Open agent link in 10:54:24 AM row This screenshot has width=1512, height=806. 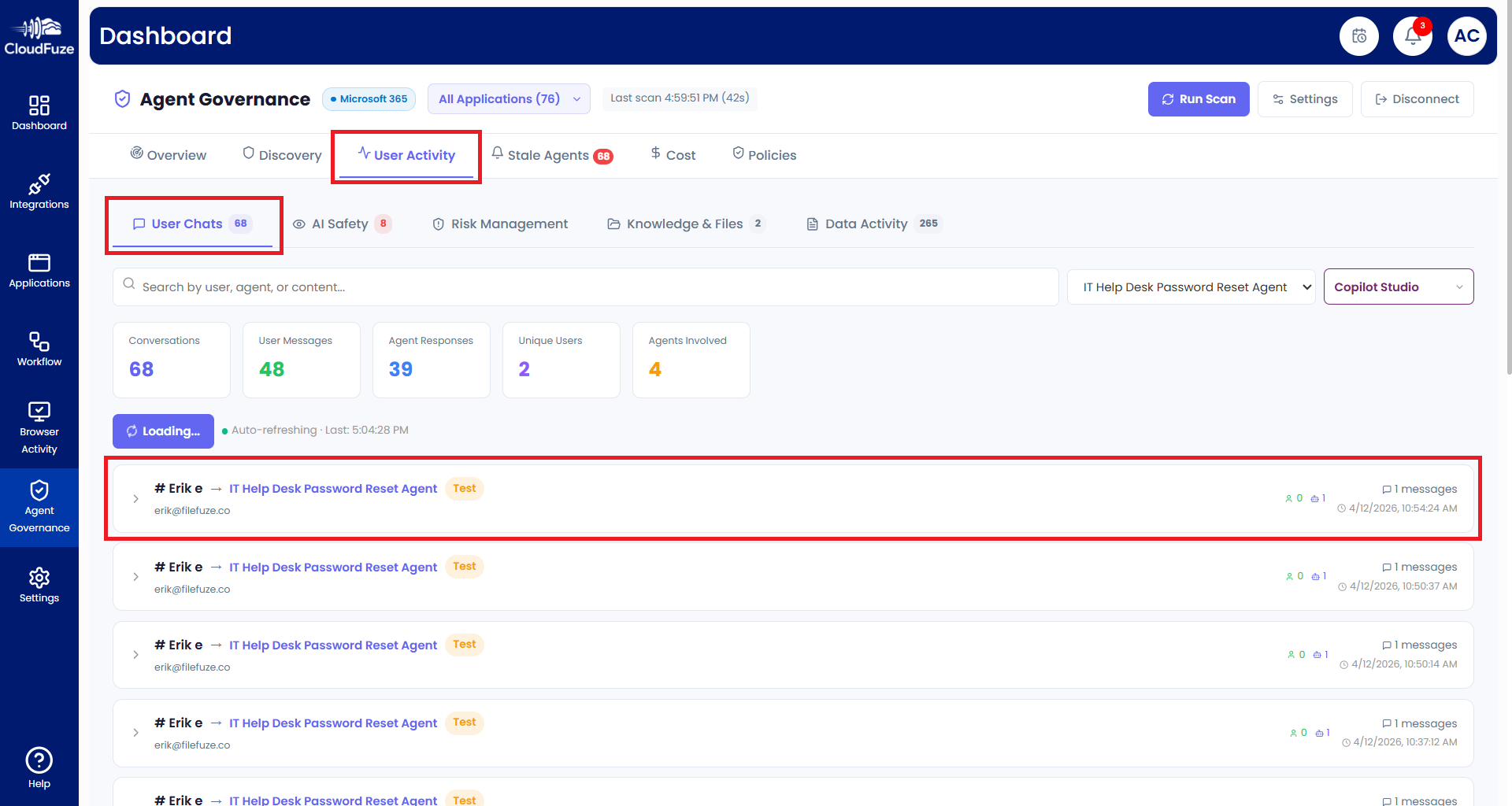click(x=333, y=489)
